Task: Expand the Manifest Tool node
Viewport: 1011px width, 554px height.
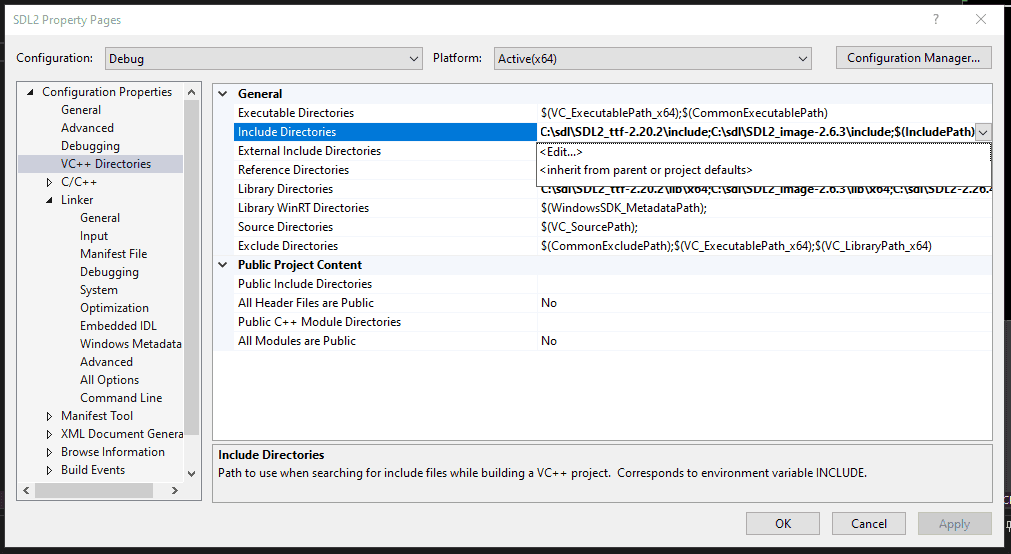Action: pos(50,416)
